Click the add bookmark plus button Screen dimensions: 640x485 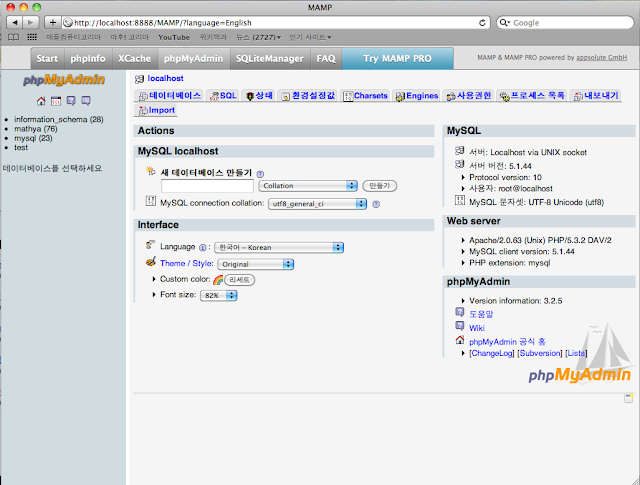(53, 22)
